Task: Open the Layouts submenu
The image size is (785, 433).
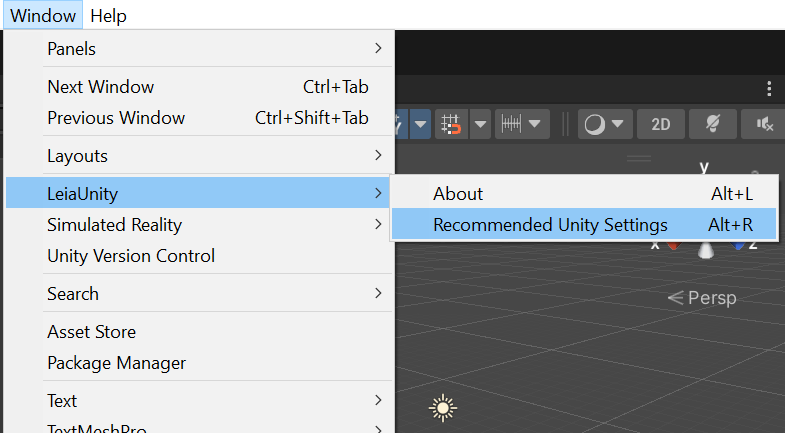Action: tap(199, 156)
